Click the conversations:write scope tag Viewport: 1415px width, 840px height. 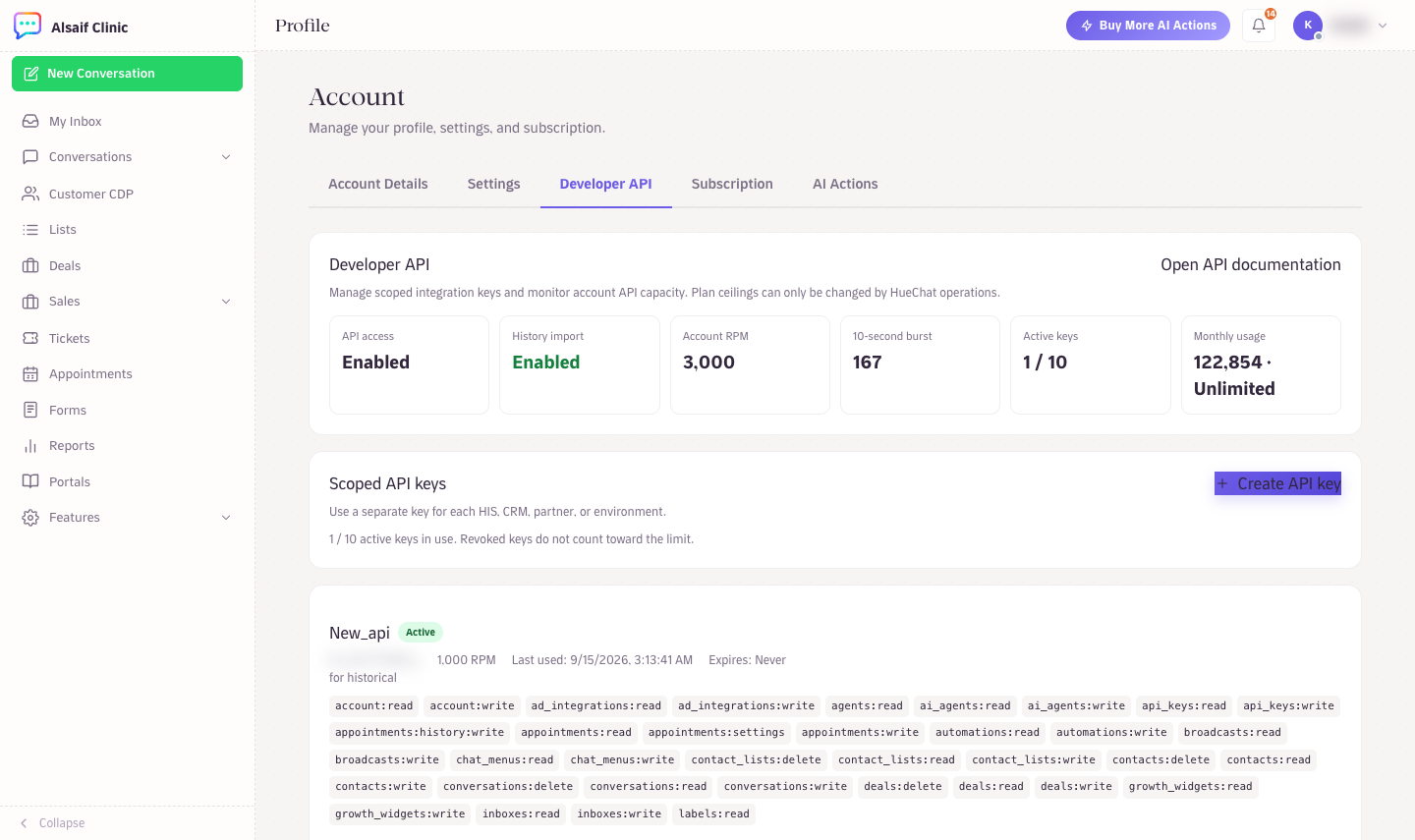point(785,787)
